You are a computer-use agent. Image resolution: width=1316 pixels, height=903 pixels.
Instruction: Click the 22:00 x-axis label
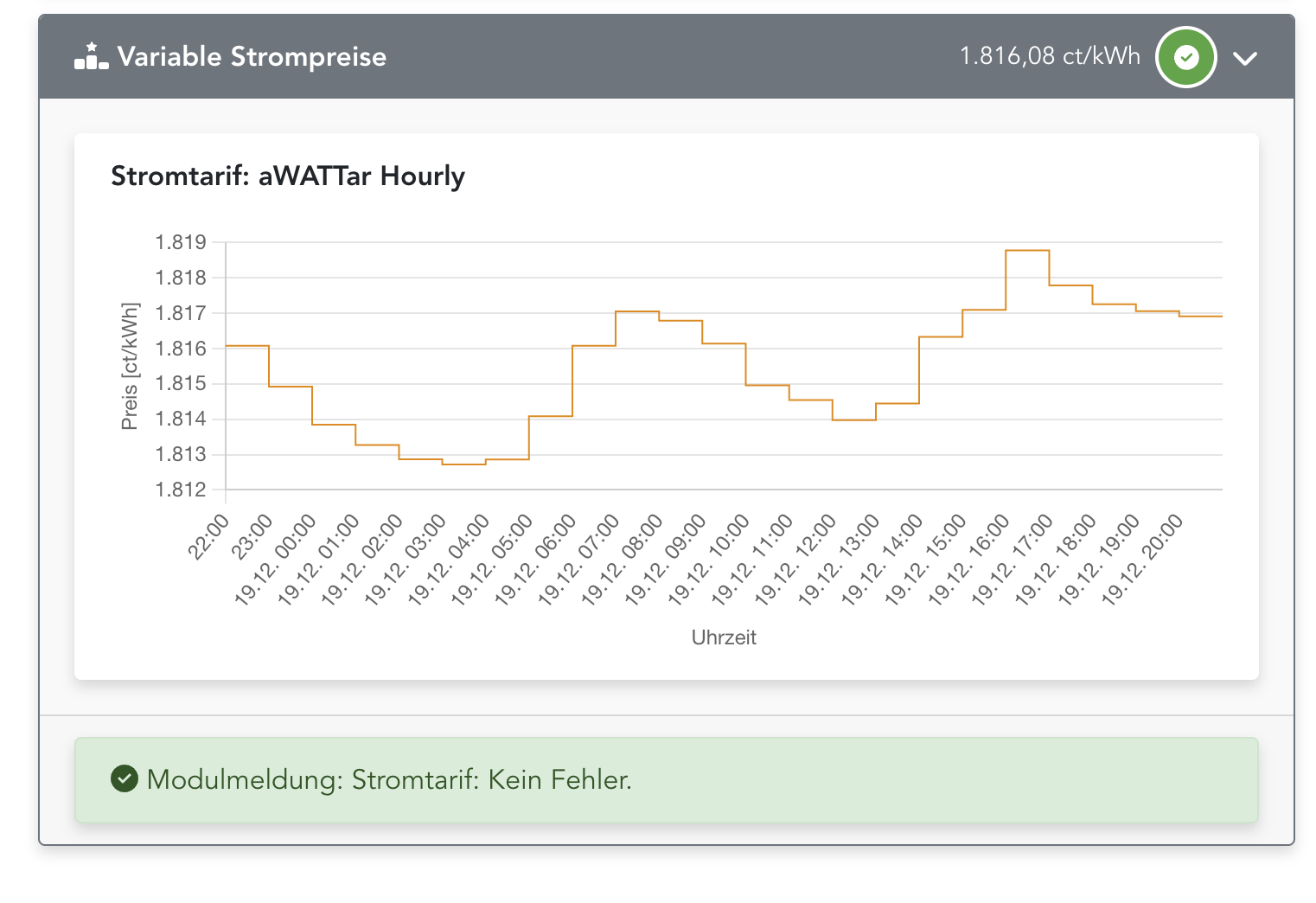tap(209, 537)
